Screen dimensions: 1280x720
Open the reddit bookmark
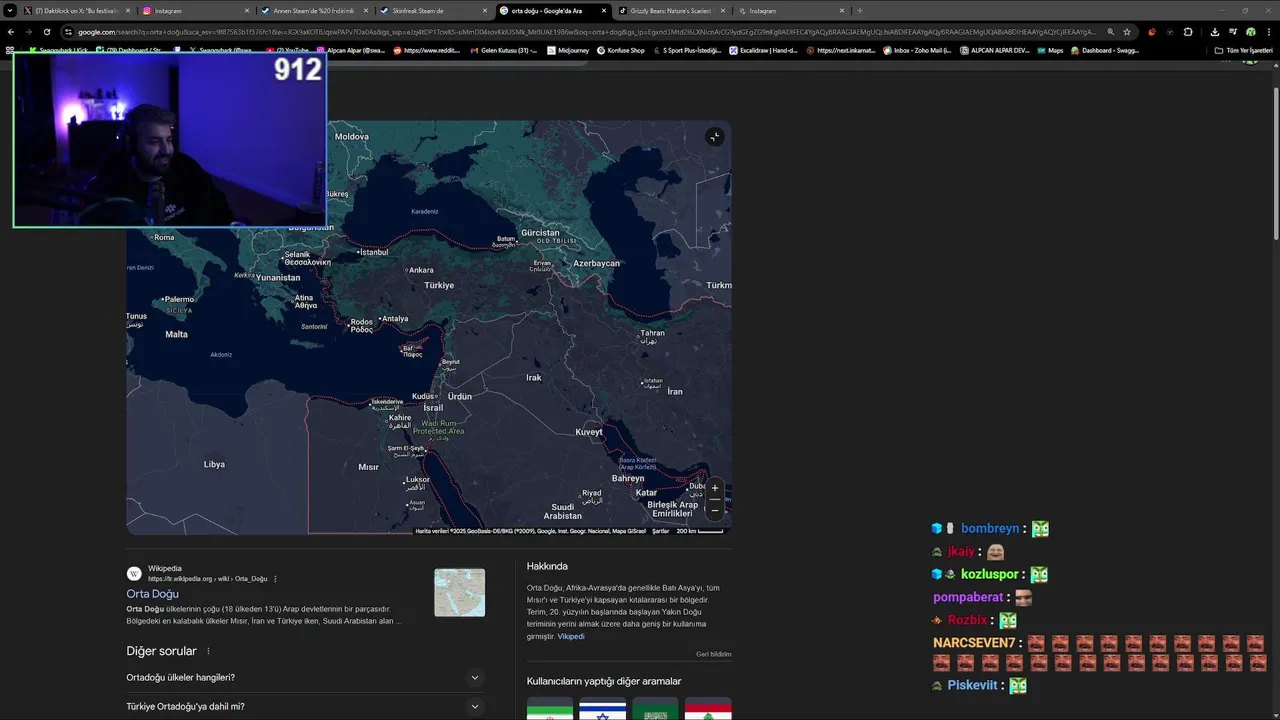tap(426, 50)
